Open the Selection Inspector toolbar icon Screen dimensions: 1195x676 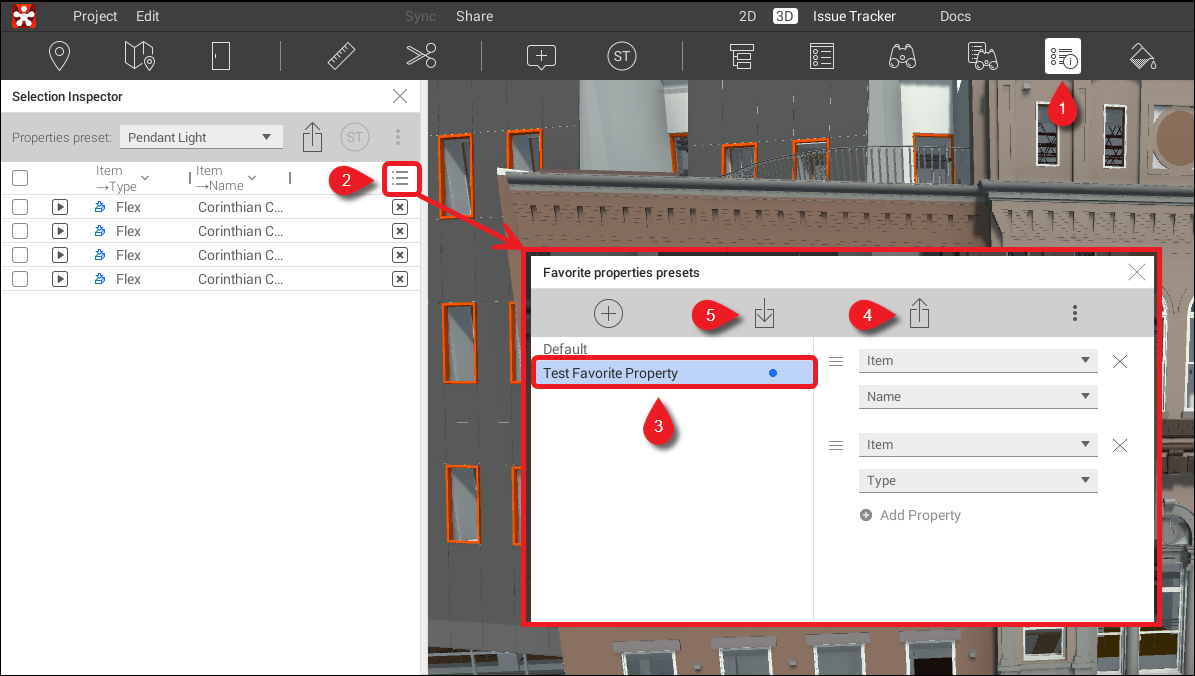point(1062,56)
